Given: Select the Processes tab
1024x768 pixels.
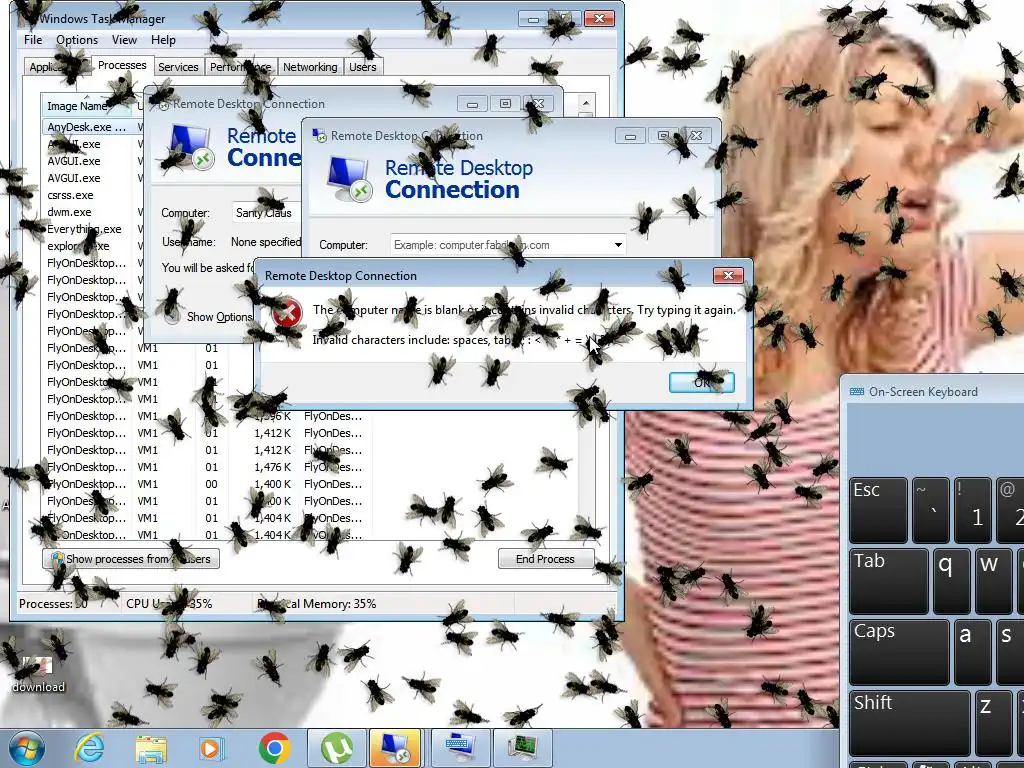Looking at the screenshot, I should 122,65.
